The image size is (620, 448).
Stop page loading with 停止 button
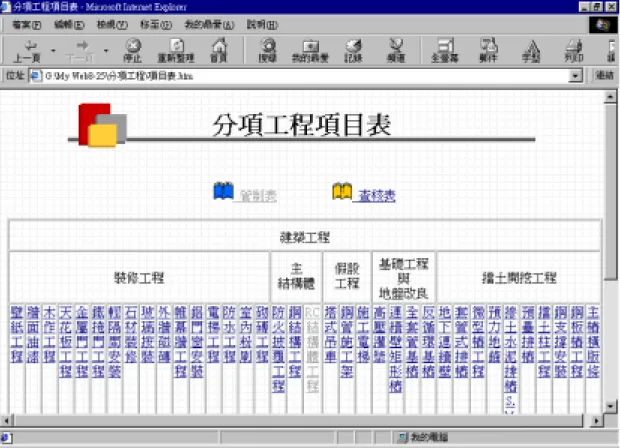pos(133,51)
